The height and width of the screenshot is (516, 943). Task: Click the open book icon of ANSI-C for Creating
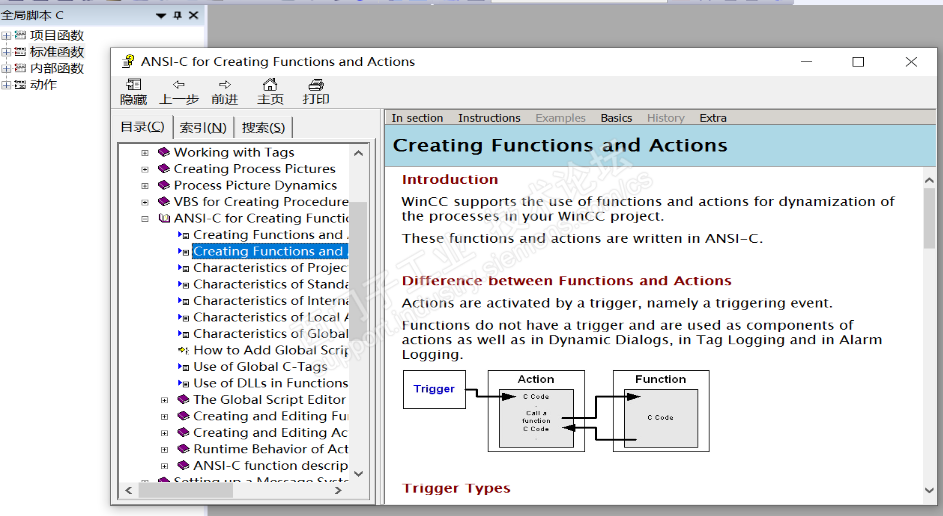(164, 218)
